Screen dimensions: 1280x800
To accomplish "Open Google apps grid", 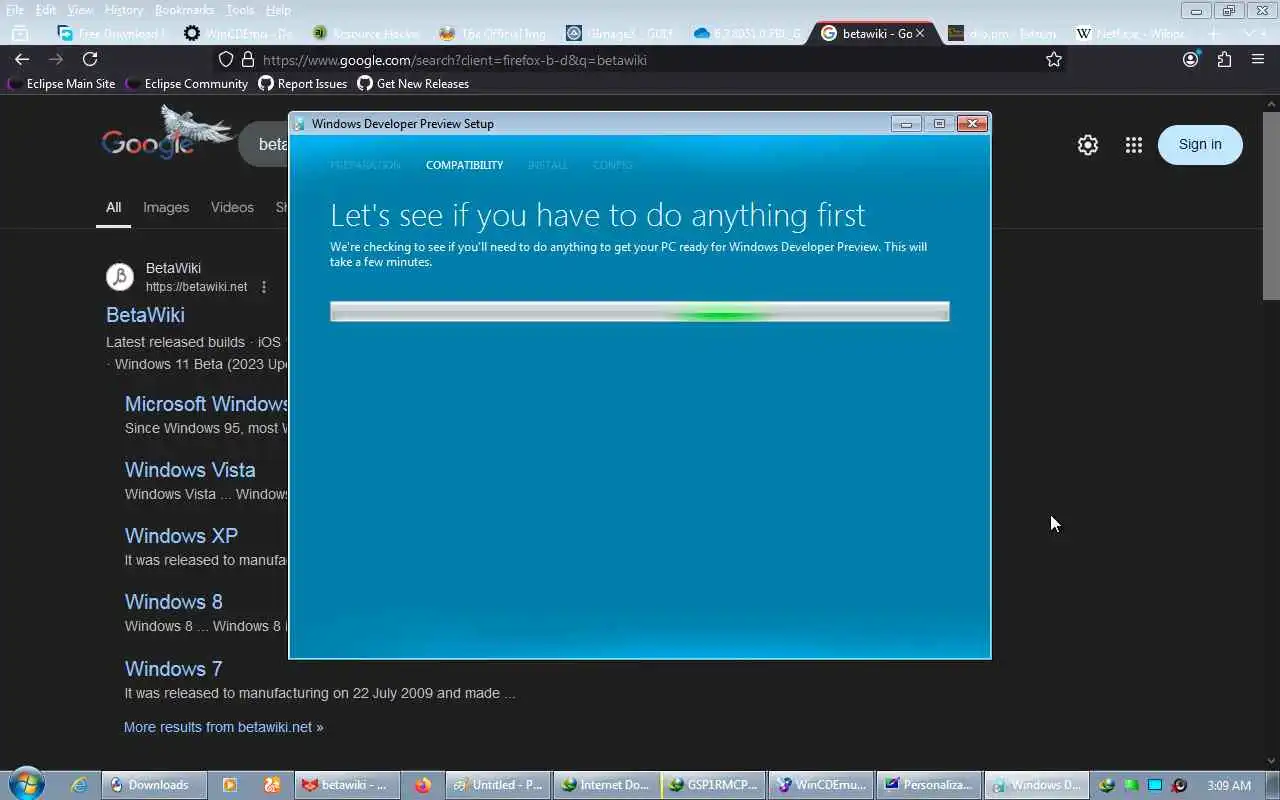I will tap(1133, 145).
